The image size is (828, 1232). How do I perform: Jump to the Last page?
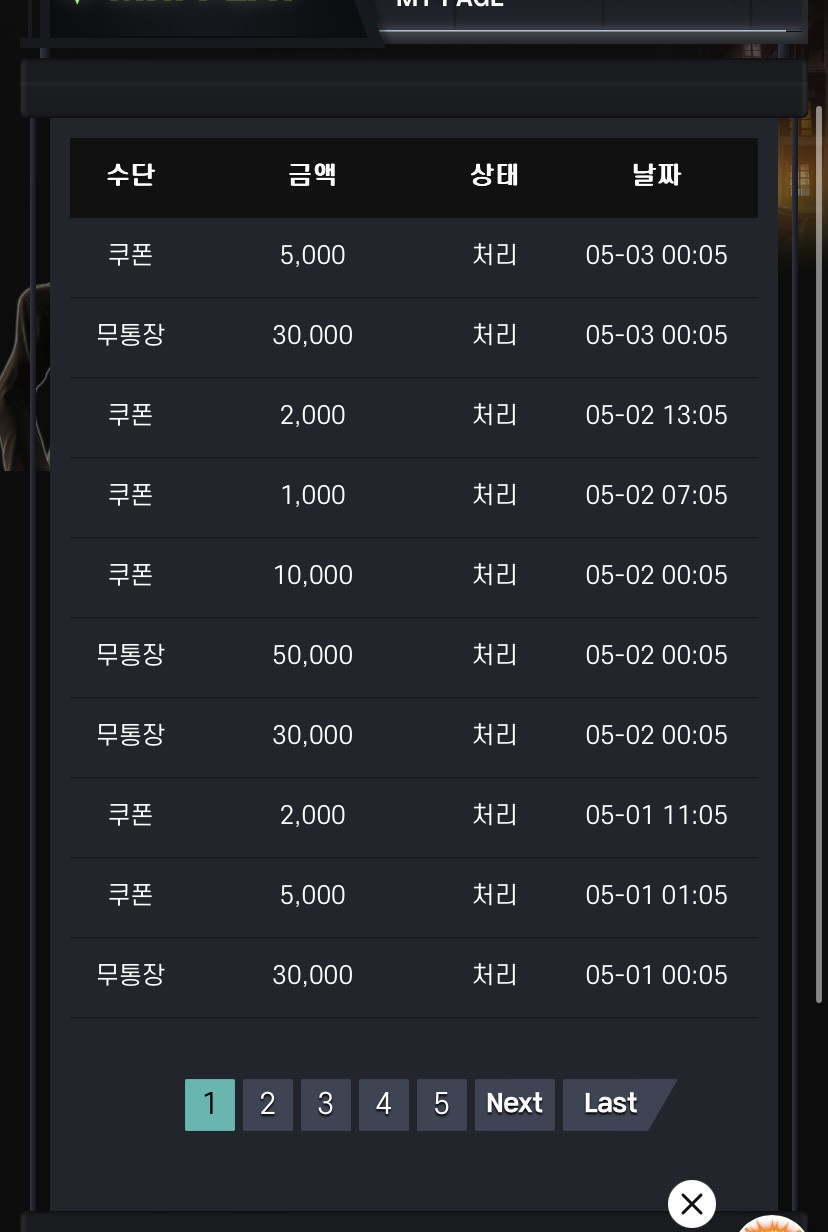click(x=612, y=1104)
